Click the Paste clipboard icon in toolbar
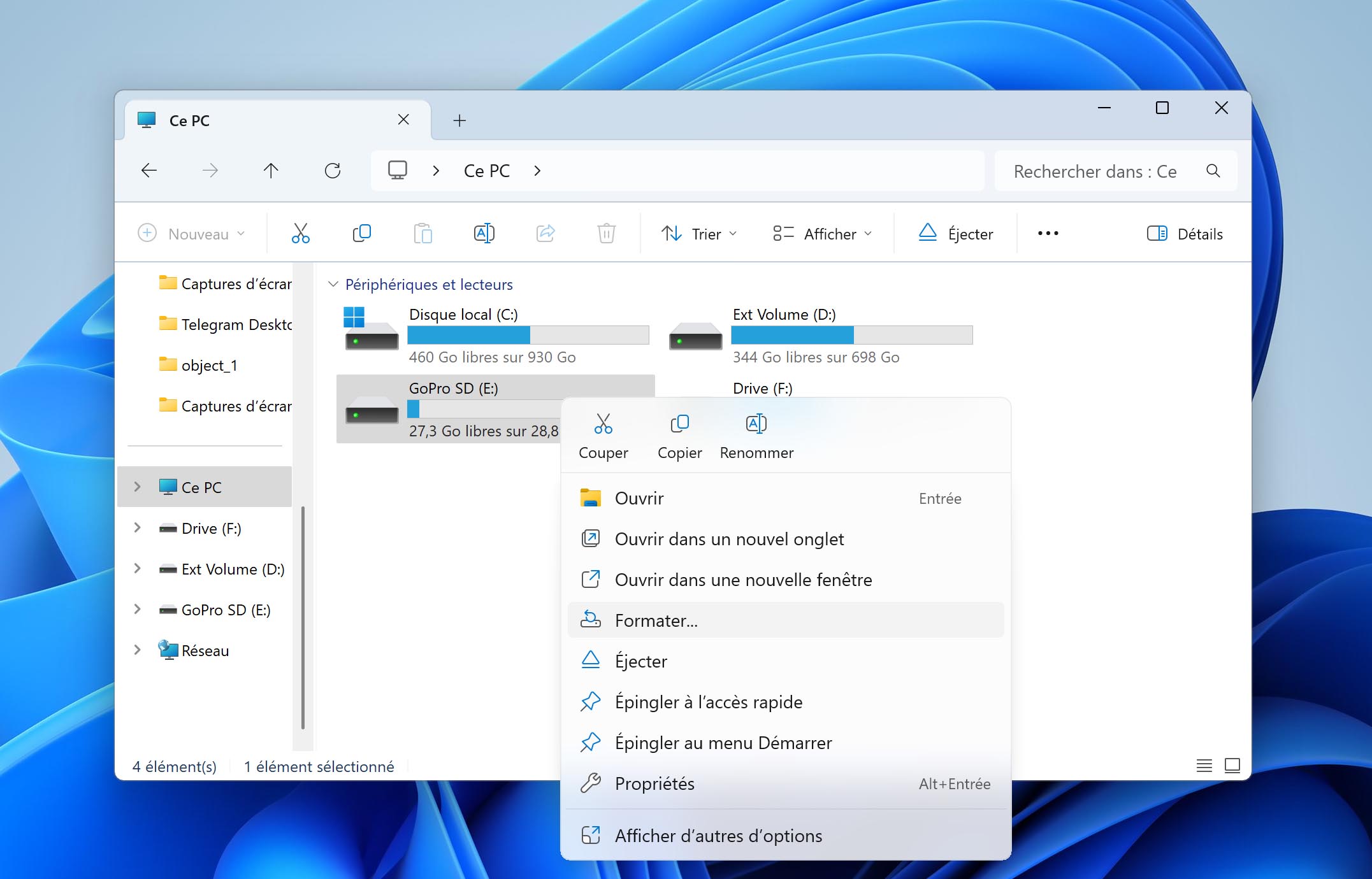 [422, 233]
